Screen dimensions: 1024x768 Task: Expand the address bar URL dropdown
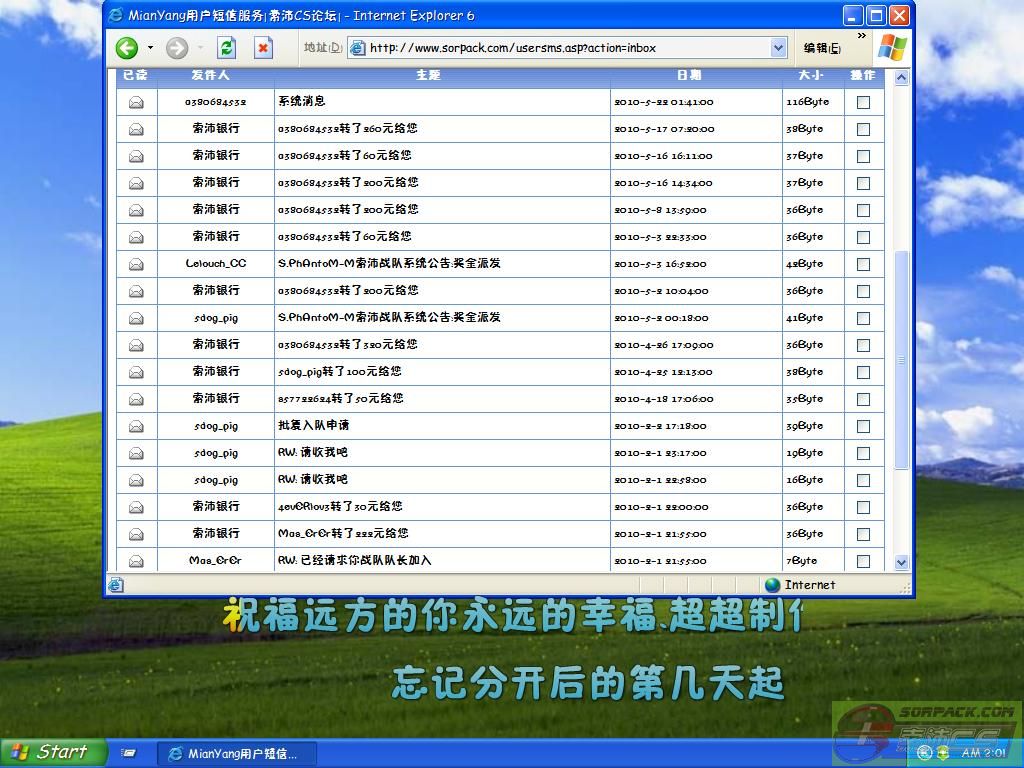click(779, 48)
